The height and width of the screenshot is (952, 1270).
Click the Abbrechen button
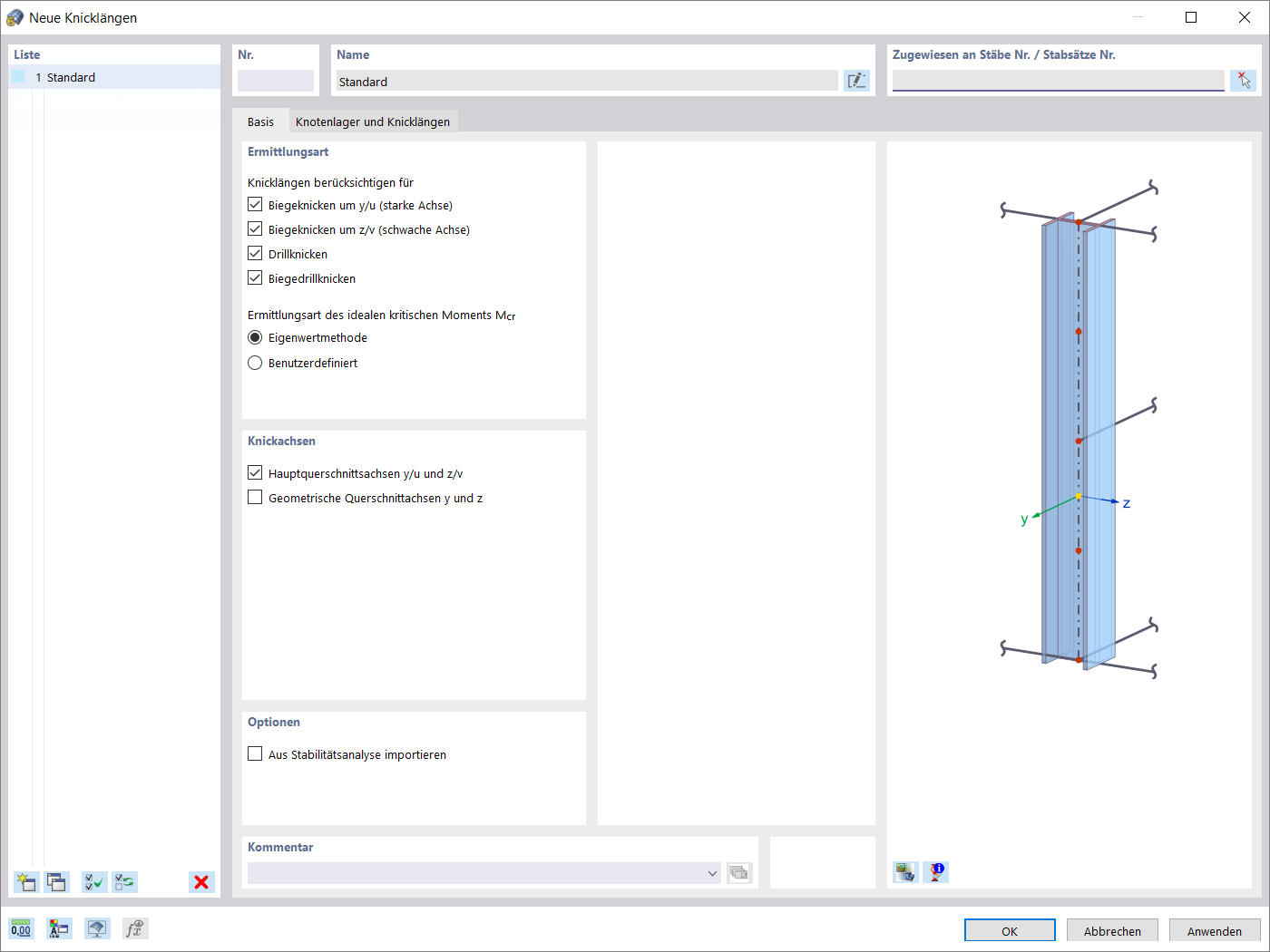pos(1112,931)
